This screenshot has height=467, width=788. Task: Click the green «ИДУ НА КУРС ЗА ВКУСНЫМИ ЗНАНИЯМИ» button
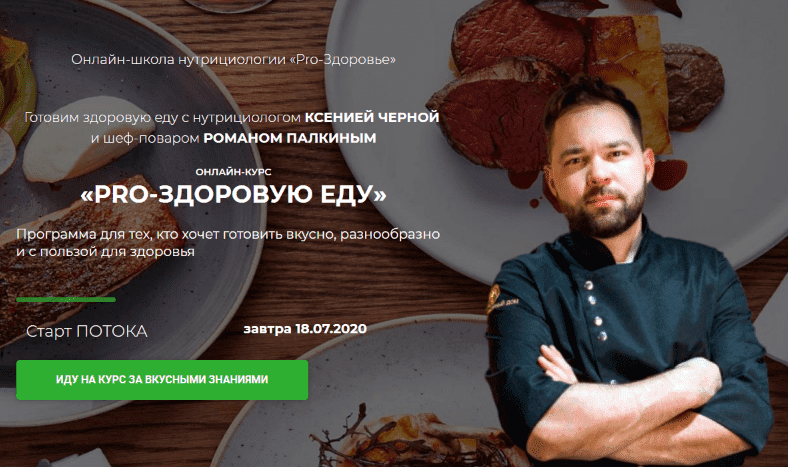pos(162,380)
